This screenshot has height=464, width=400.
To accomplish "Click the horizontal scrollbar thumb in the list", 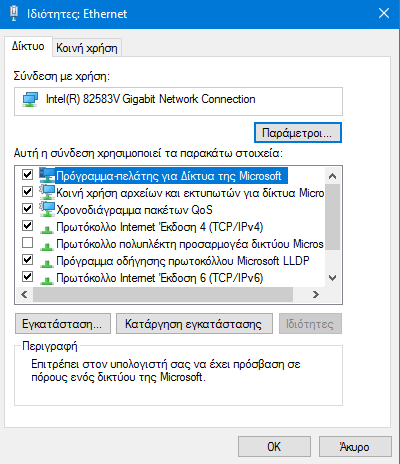I will coord(163,295).
